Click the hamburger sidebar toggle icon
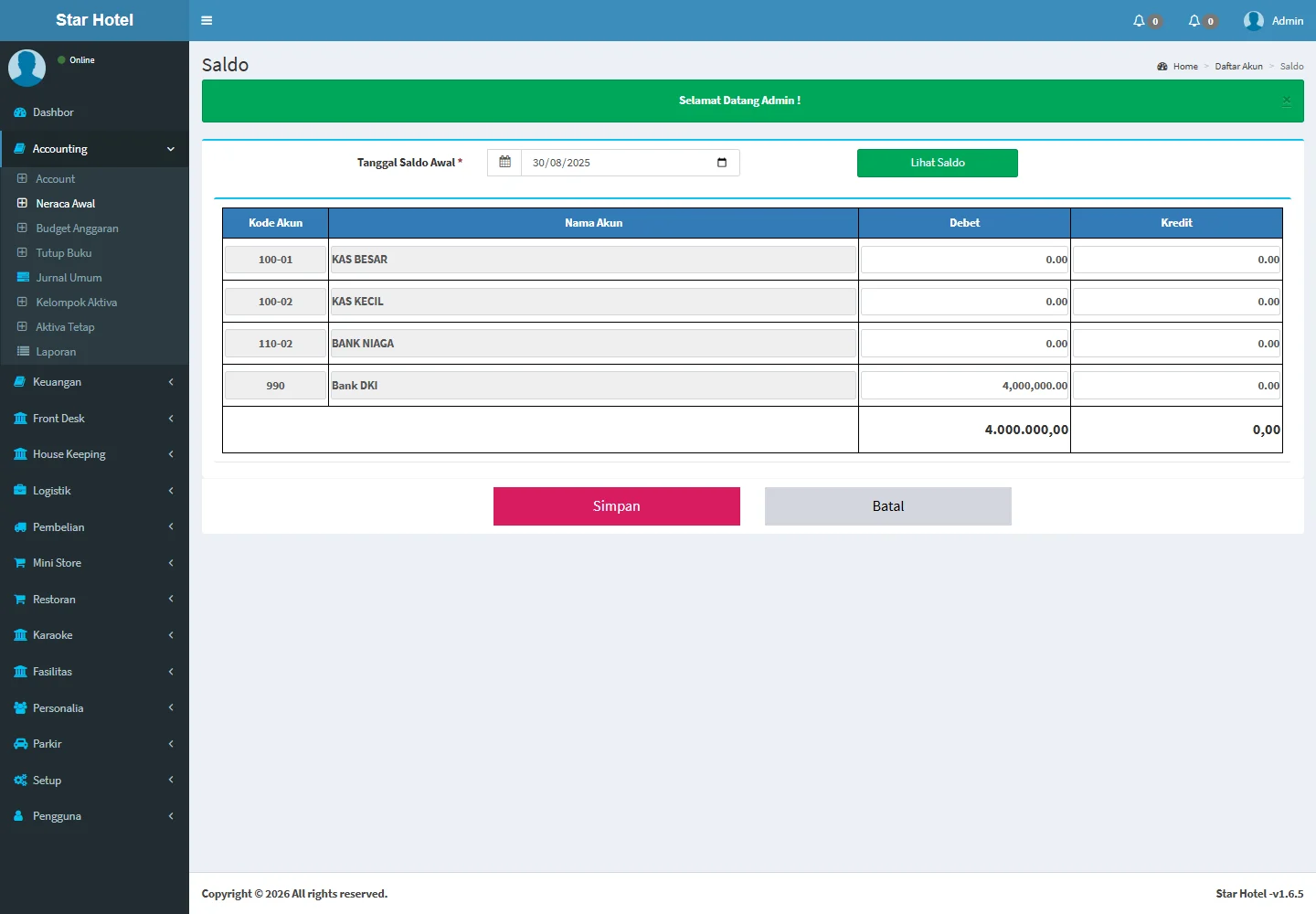The height and width of the screenshot is (914, 1316). [207, 20]
